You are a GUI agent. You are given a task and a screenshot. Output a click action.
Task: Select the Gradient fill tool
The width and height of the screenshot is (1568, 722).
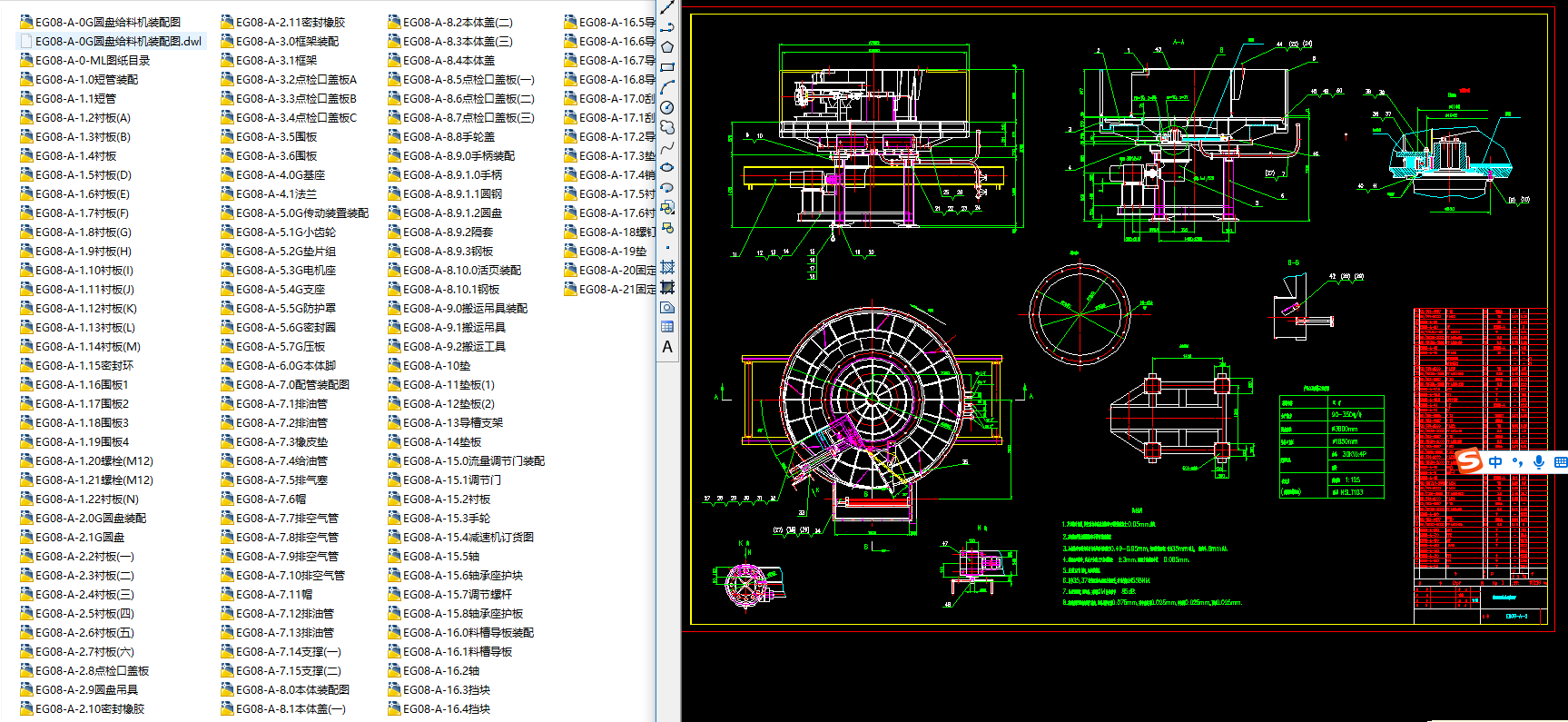(667, 287)
